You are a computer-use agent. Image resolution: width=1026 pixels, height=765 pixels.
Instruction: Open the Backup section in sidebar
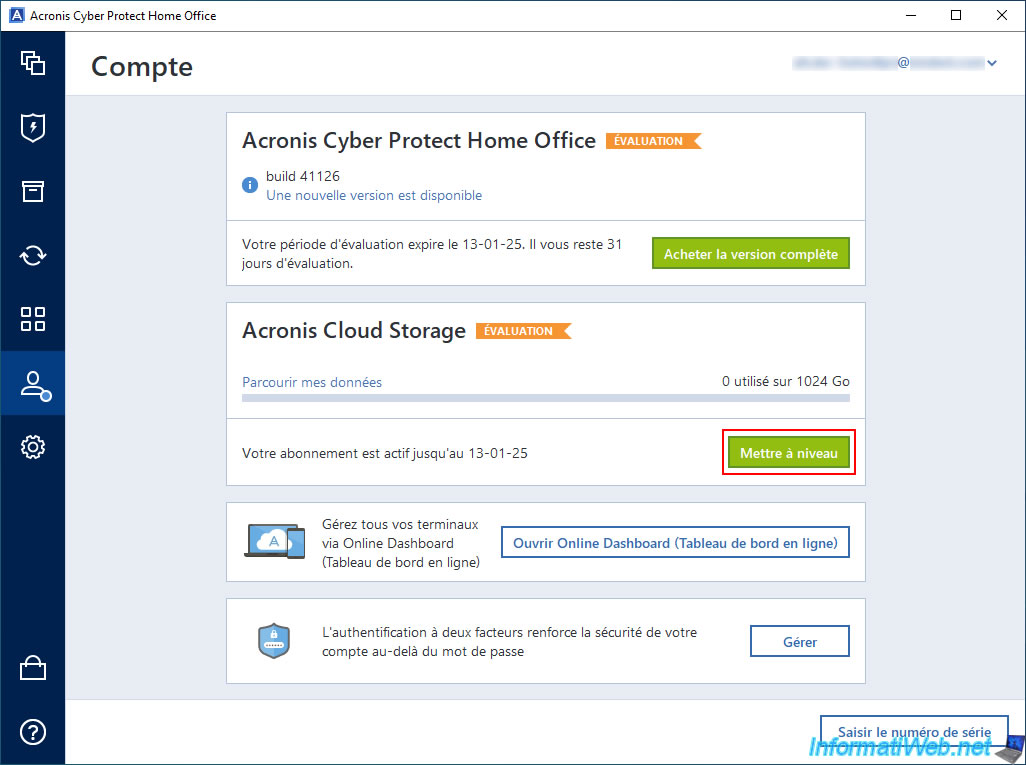pos(33,63)
